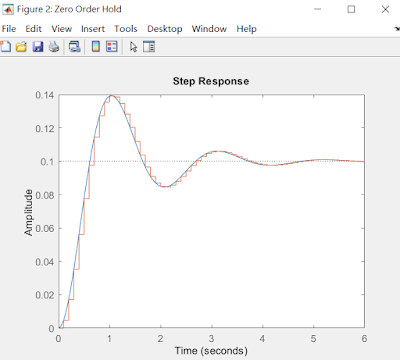Viewport: 400px width, 360px height.
Task: Open the Edit menu
Action: (x=33, y=29)
